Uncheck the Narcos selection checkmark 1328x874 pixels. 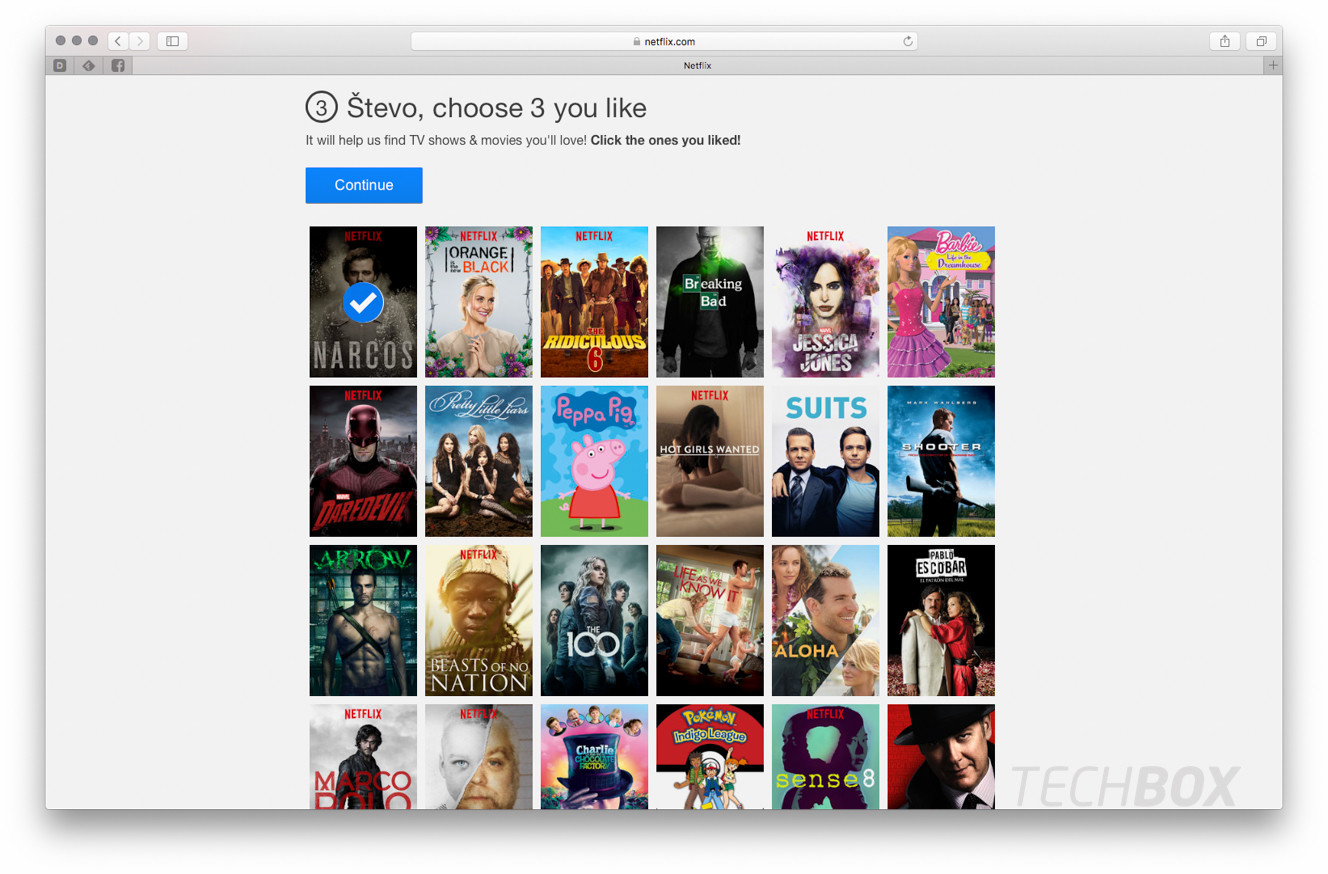point(363,302)
